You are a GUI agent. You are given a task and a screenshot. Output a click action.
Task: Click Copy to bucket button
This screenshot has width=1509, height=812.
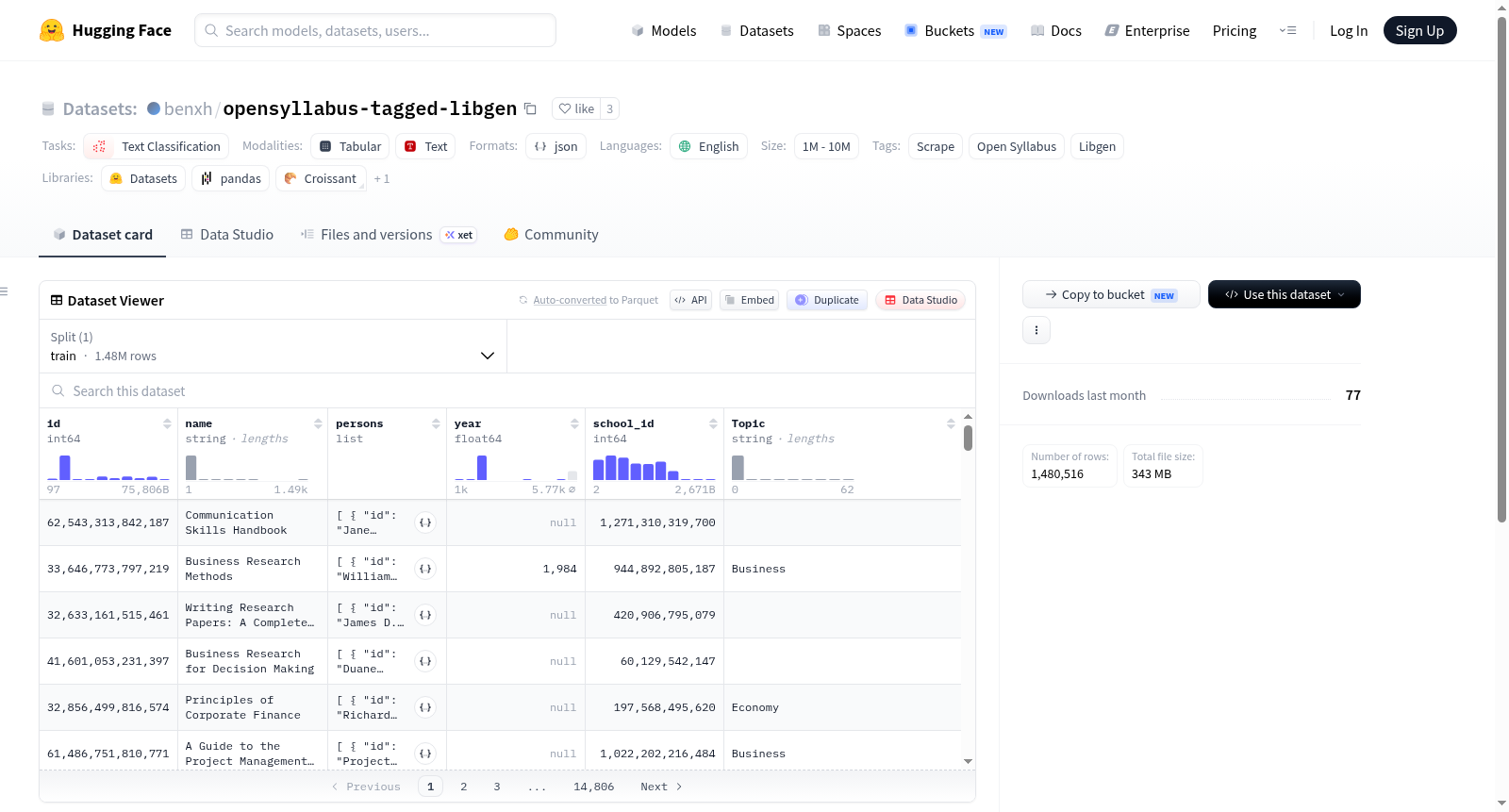coord(1111,294)
